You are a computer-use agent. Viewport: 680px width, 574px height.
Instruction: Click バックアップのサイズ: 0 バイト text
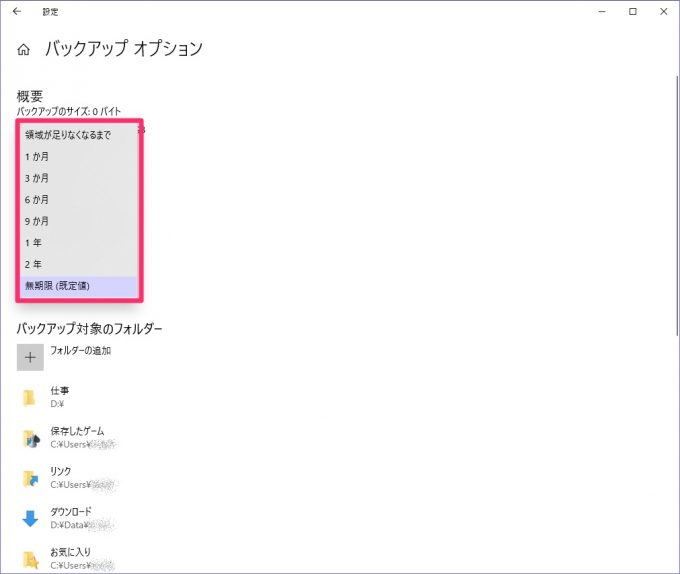tap(69, 111)
